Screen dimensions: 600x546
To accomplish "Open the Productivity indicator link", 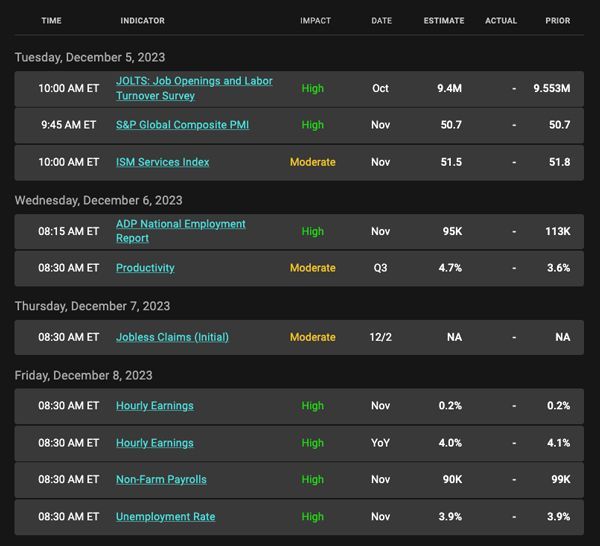I will click(145, 268).
